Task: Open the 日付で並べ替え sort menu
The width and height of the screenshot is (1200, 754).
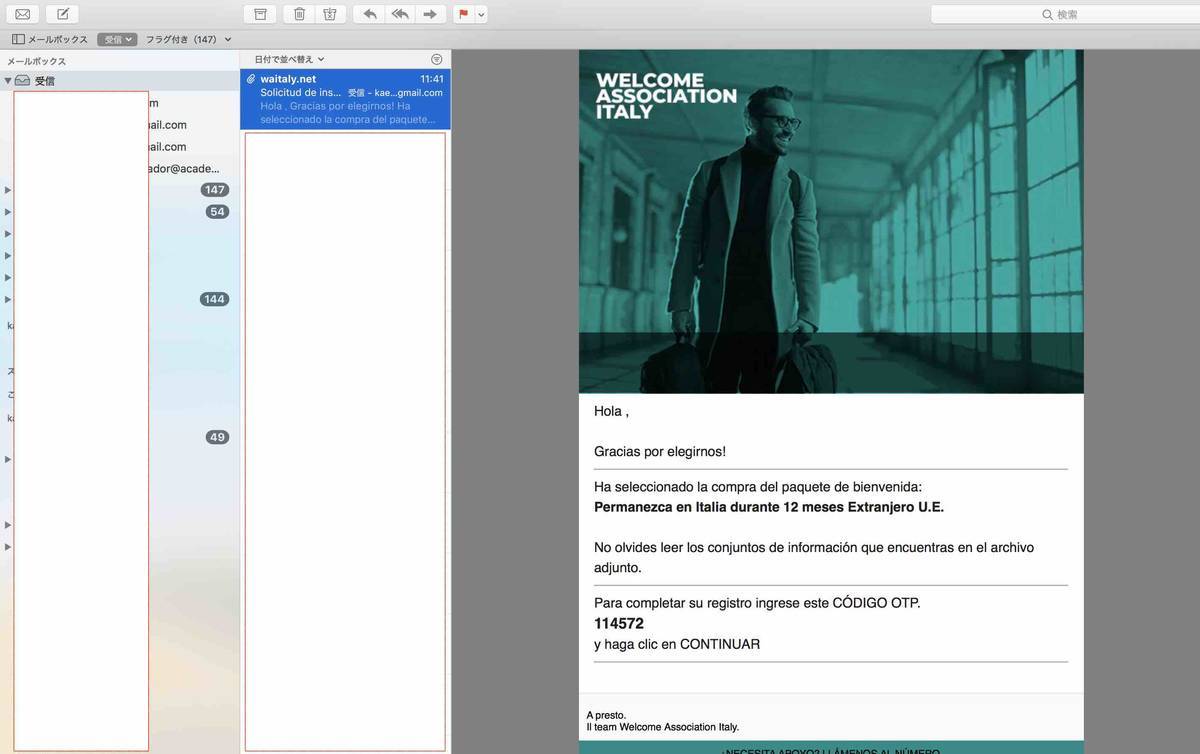Action: point(289,59)
